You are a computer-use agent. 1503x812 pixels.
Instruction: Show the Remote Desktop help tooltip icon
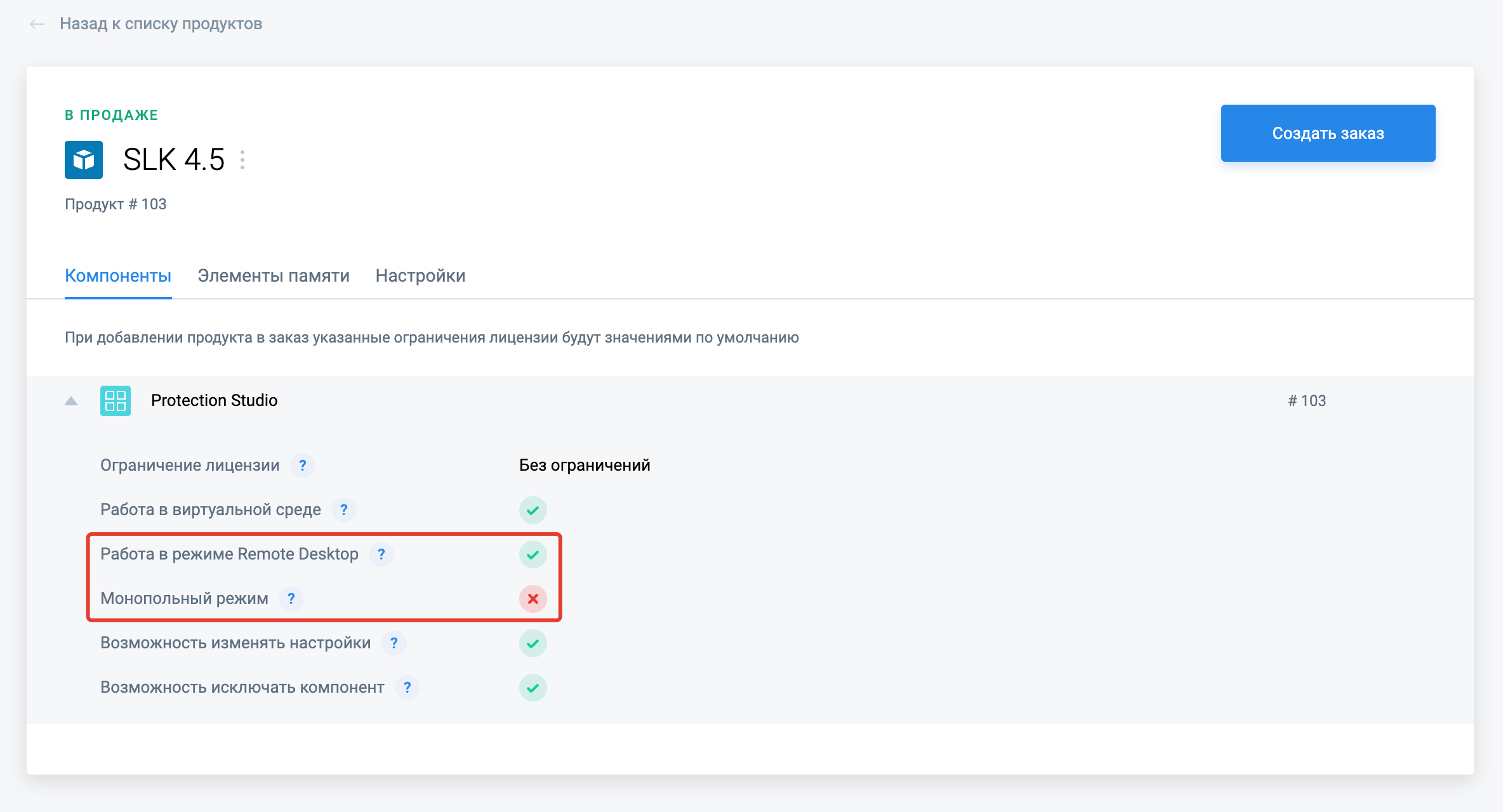(381, 554)
